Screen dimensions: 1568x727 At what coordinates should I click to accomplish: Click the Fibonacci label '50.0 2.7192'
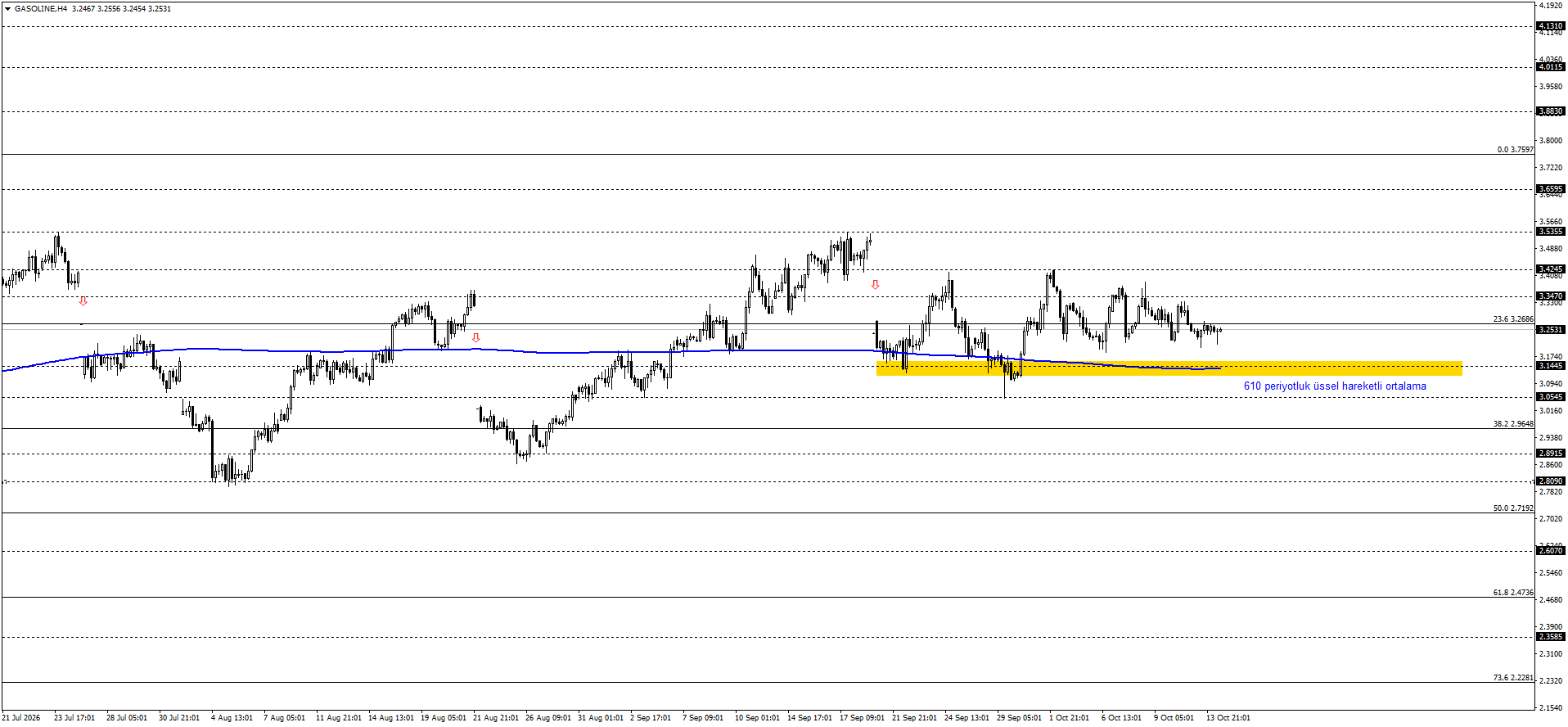click(x=1513, y=508)
